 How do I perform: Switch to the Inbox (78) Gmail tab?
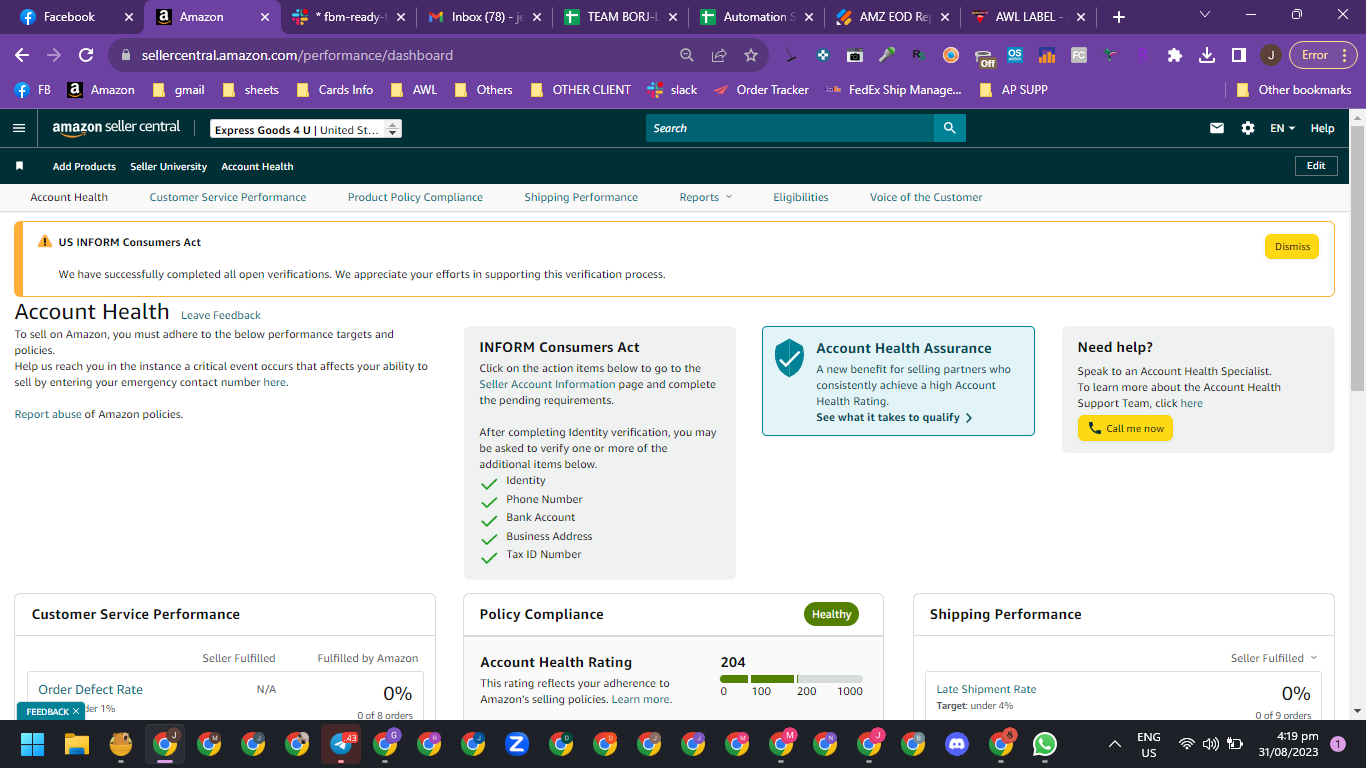(483, 17)
